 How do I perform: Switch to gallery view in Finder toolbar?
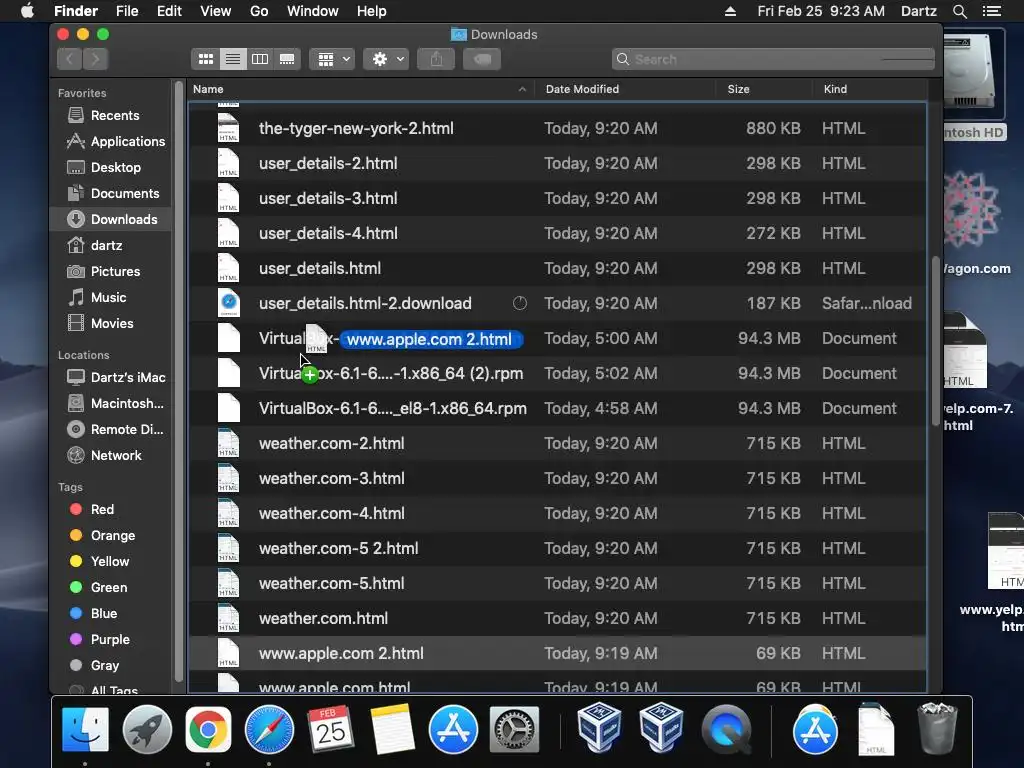[x=287, y=59]
